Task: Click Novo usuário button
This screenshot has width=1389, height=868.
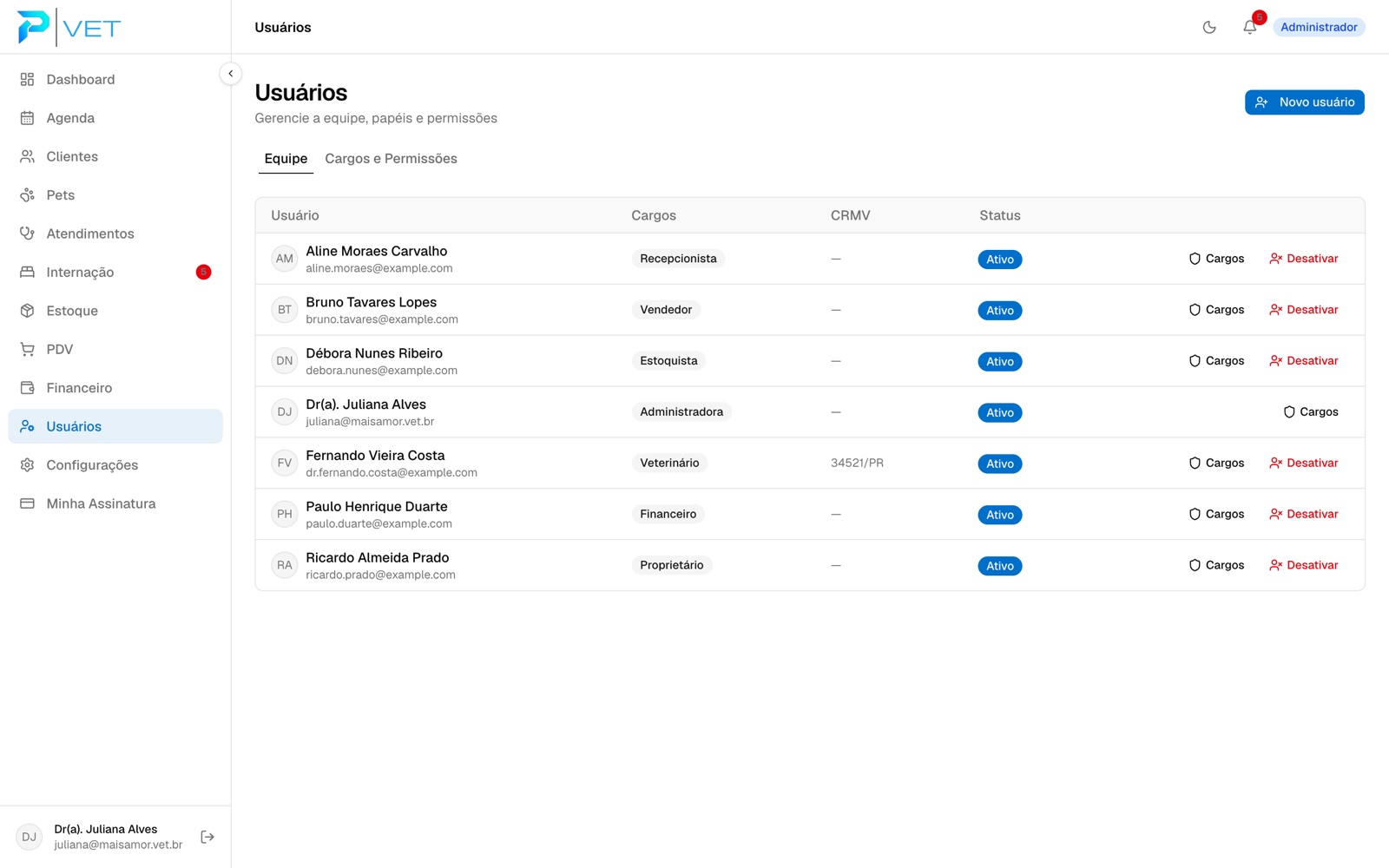Action: (1304, 102)
